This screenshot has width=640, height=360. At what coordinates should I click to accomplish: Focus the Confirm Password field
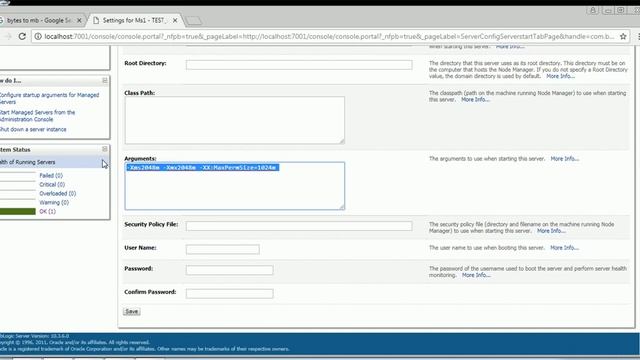229,293
